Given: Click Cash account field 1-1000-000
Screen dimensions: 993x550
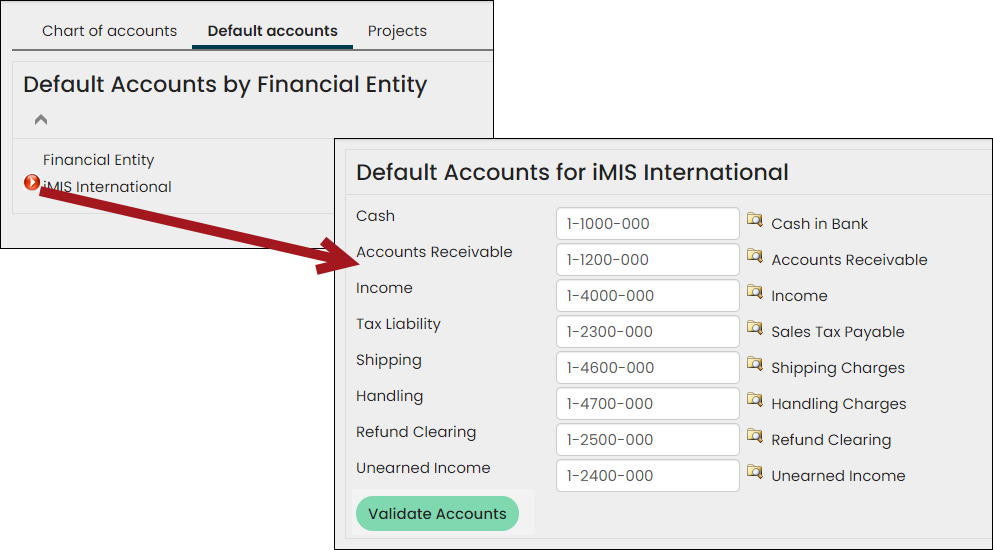Looking at the screenshot, I should point(648,224).
